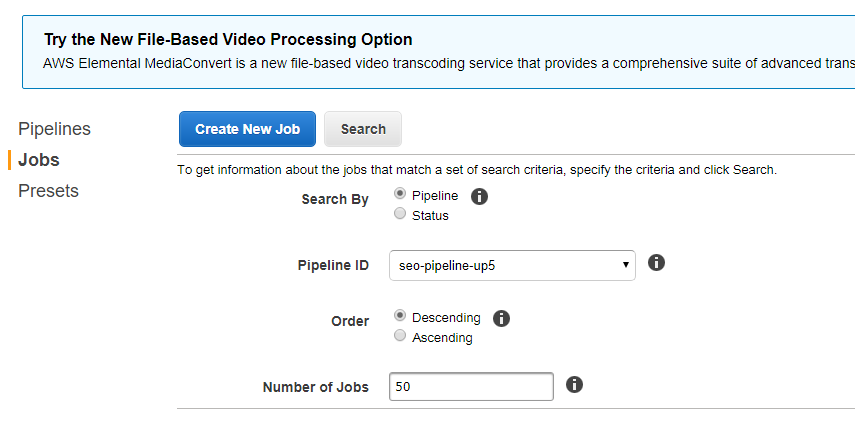Image resolution: width=855 pixels, height=425 pixels.
Task: Click the Pipeline ID label text
Action: tap(333, 266)
